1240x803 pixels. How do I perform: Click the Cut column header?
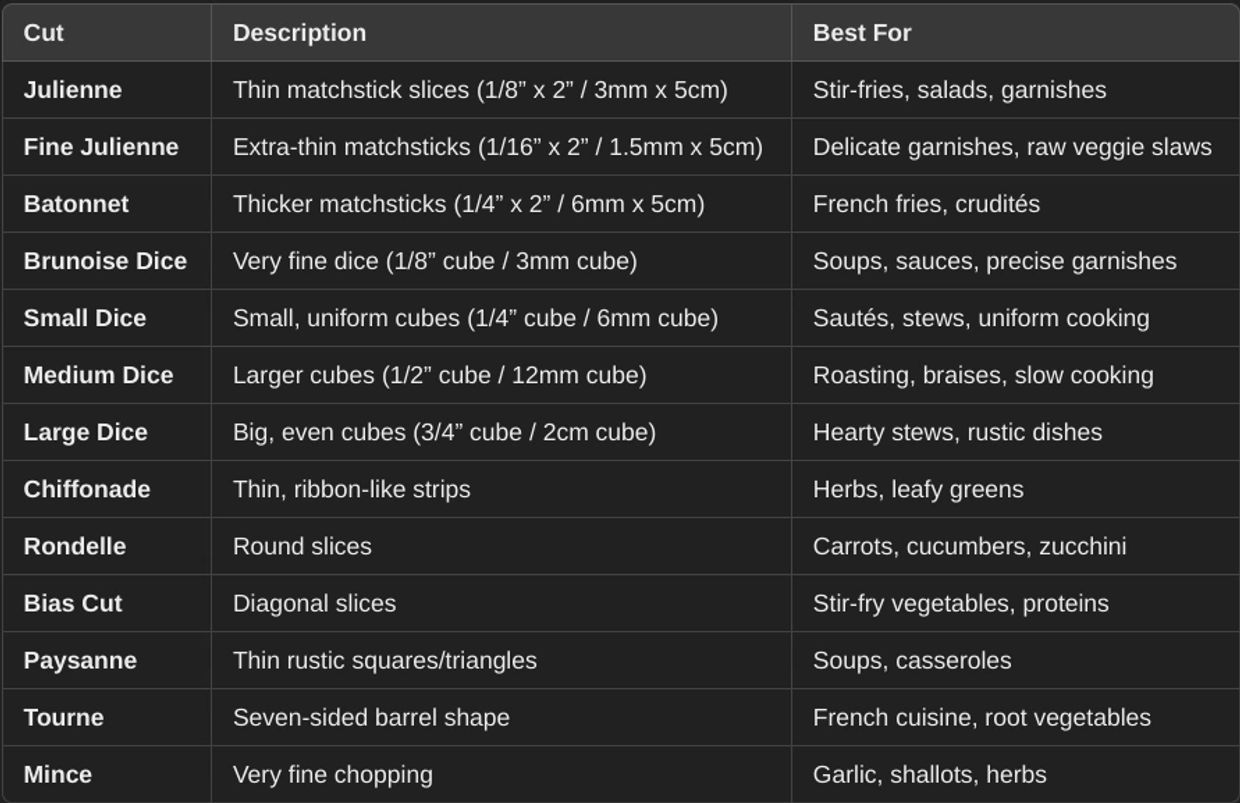[x=44, y=33]
